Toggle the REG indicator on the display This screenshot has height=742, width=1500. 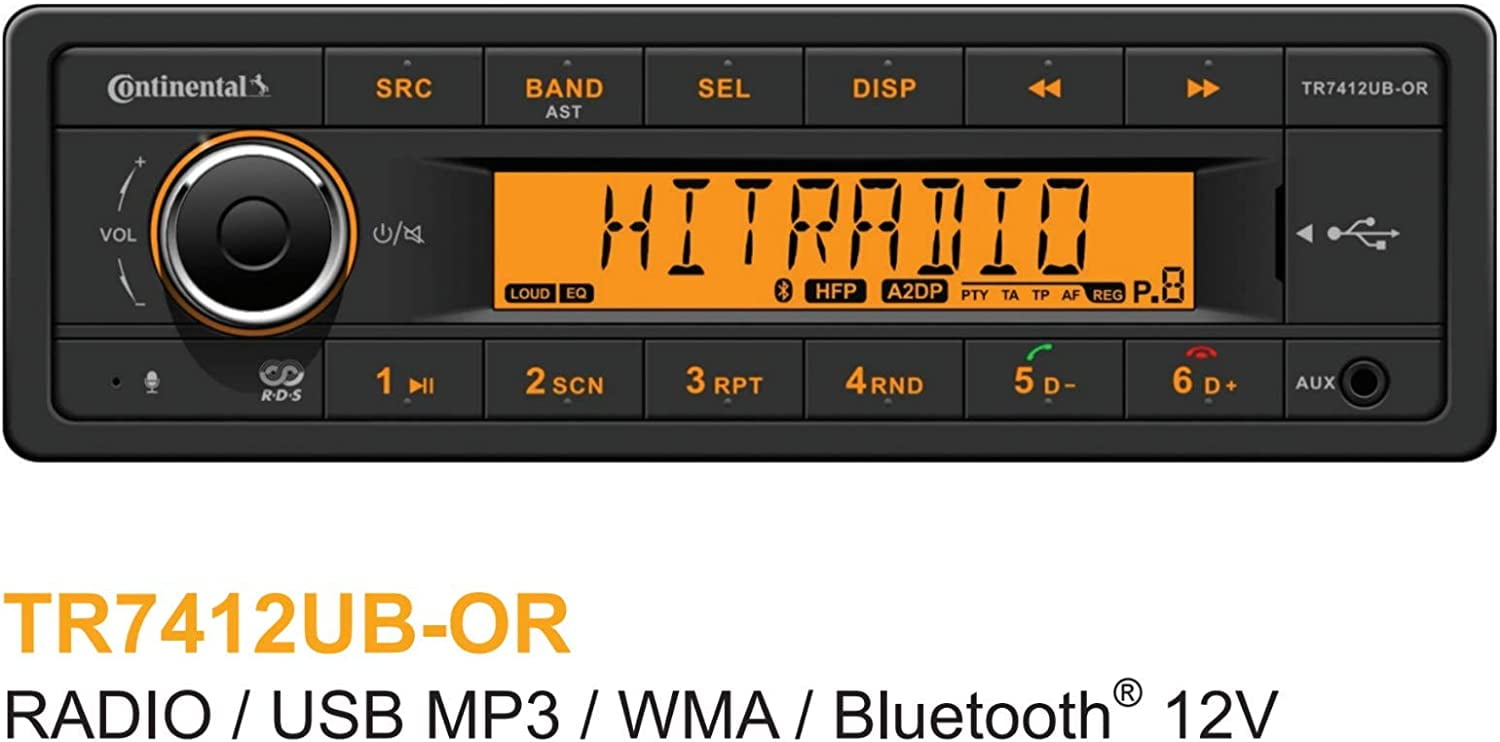pos(1107,294)
